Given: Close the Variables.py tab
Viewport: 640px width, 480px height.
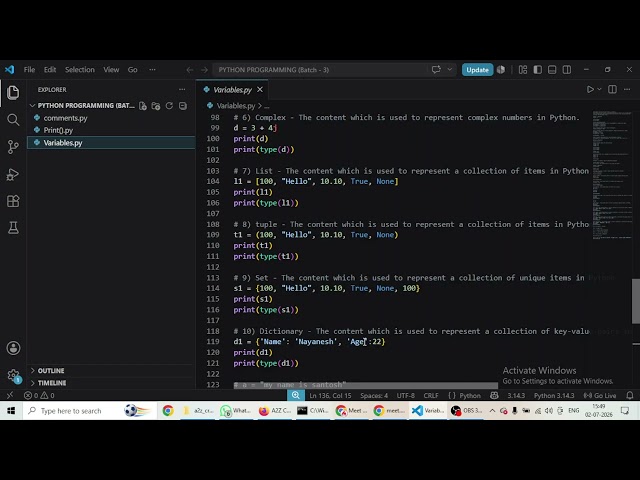Looking at the screenshot, I should pyautogui.click(x=260, y=89).
